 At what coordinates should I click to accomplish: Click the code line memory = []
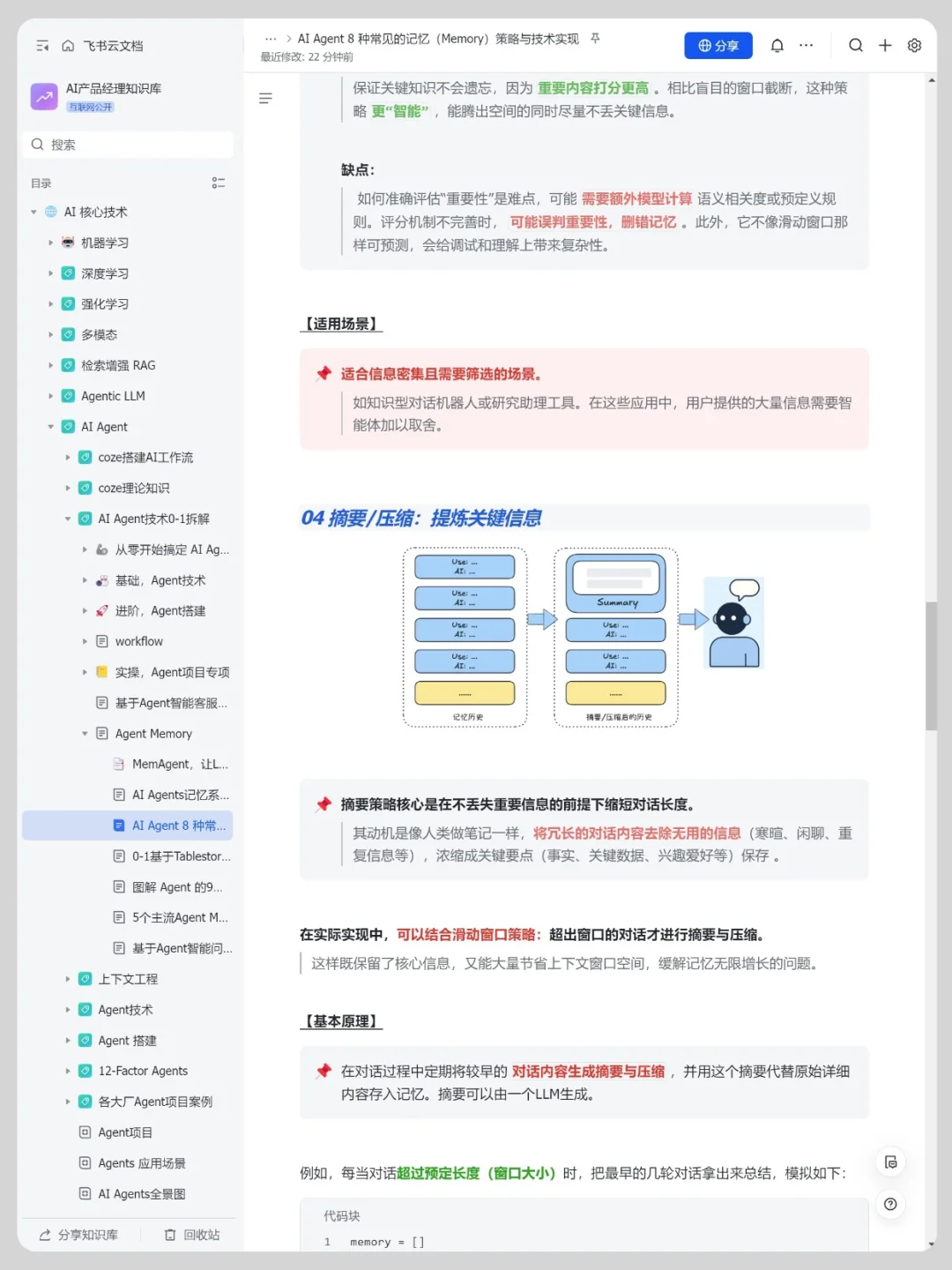387,1242
